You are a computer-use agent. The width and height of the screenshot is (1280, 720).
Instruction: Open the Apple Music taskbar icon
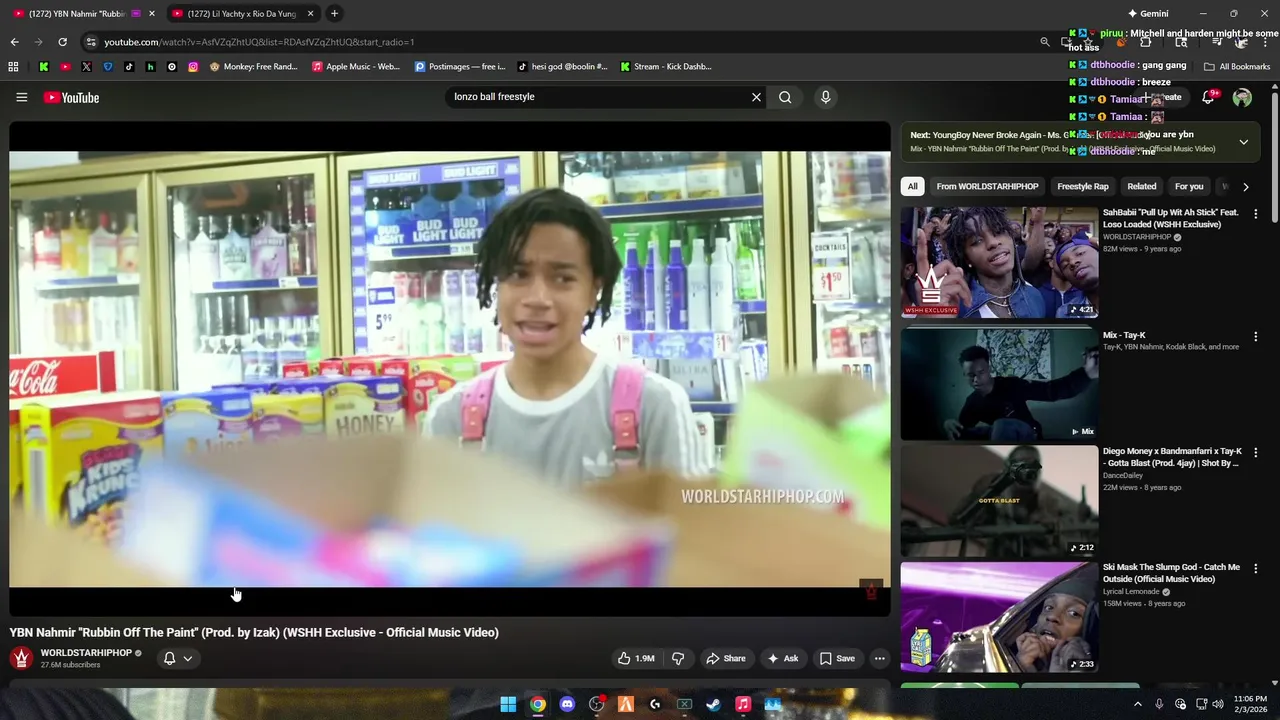(743, 704)
